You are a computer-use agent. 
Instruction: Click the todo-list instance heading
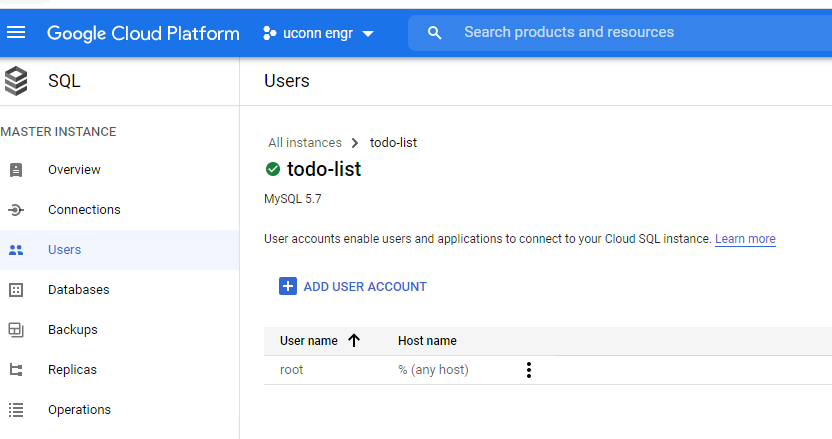(x=324, y=169)
